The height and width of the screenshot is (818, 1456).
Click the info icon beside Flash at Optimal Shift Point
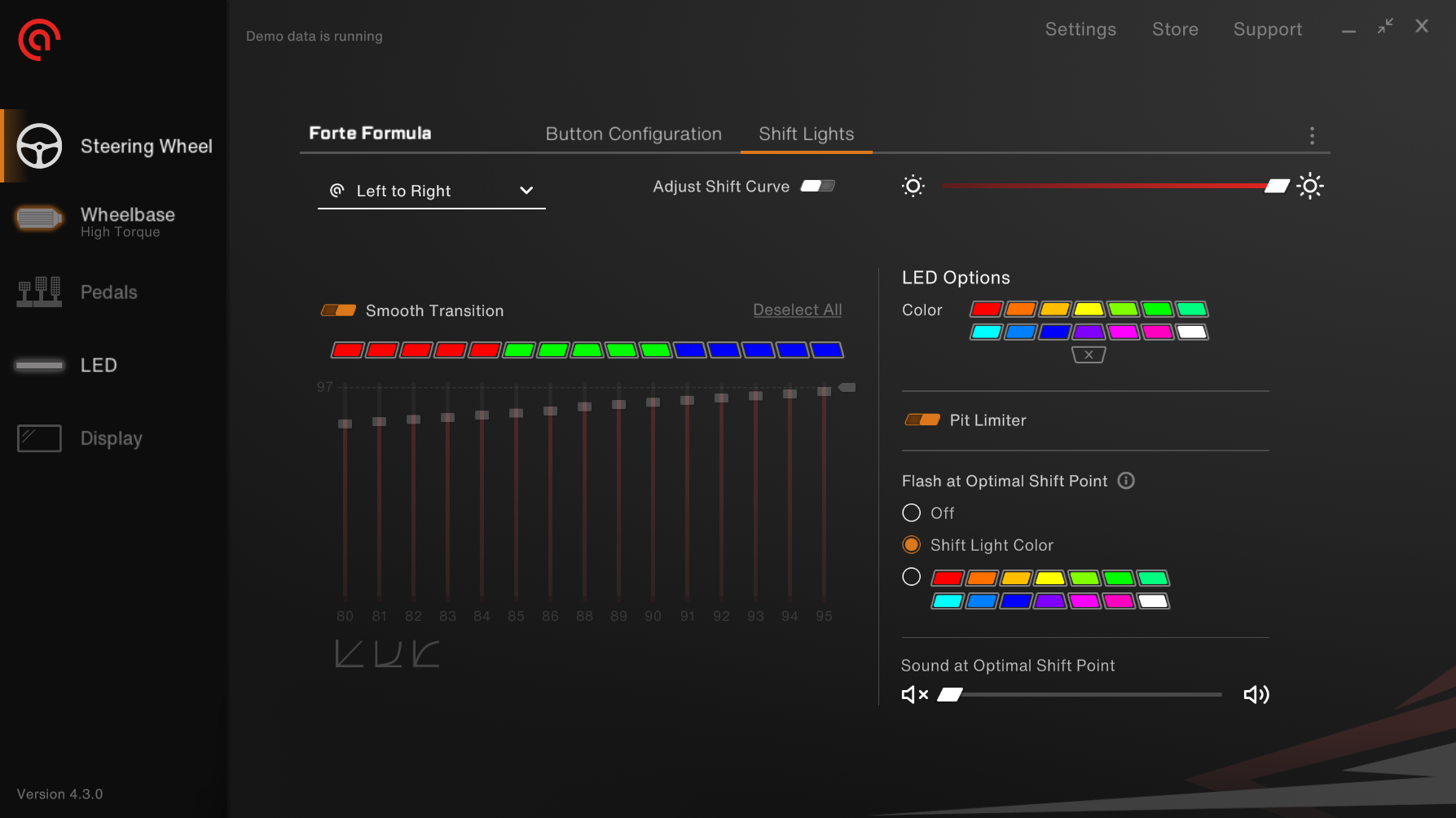pyautogui.click(x=1126, y=481)
